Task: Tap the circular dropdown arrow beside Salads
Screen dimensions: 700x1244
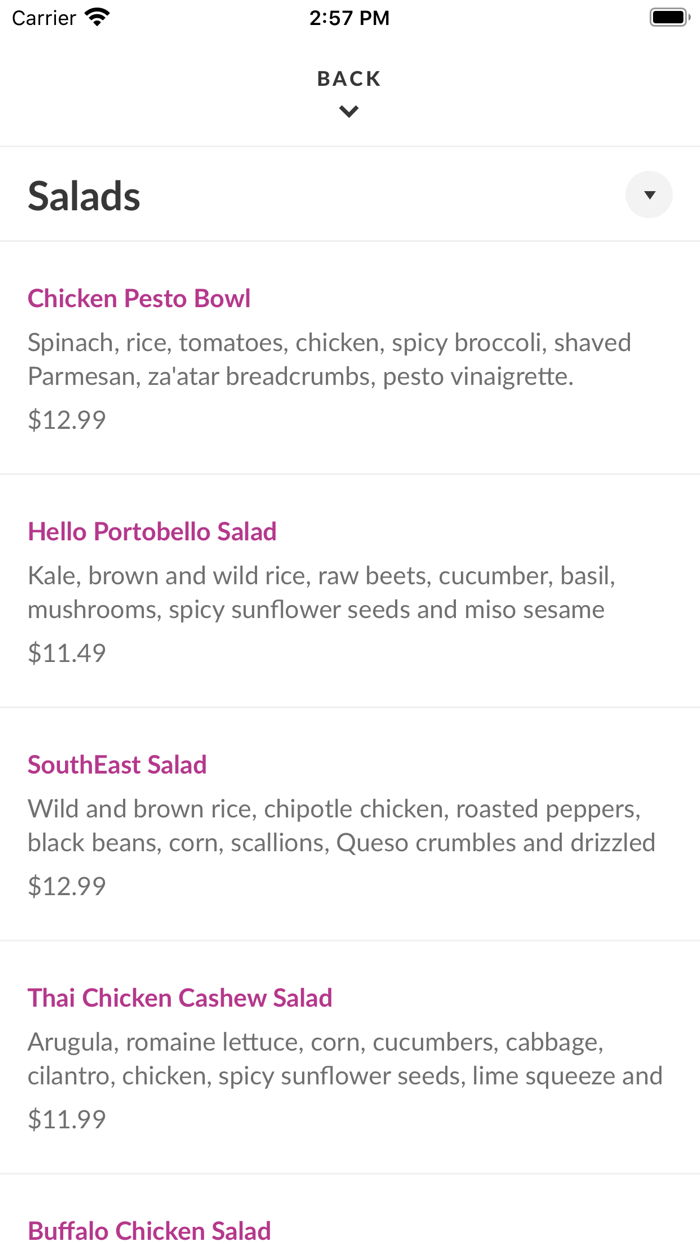Action: 648,194
